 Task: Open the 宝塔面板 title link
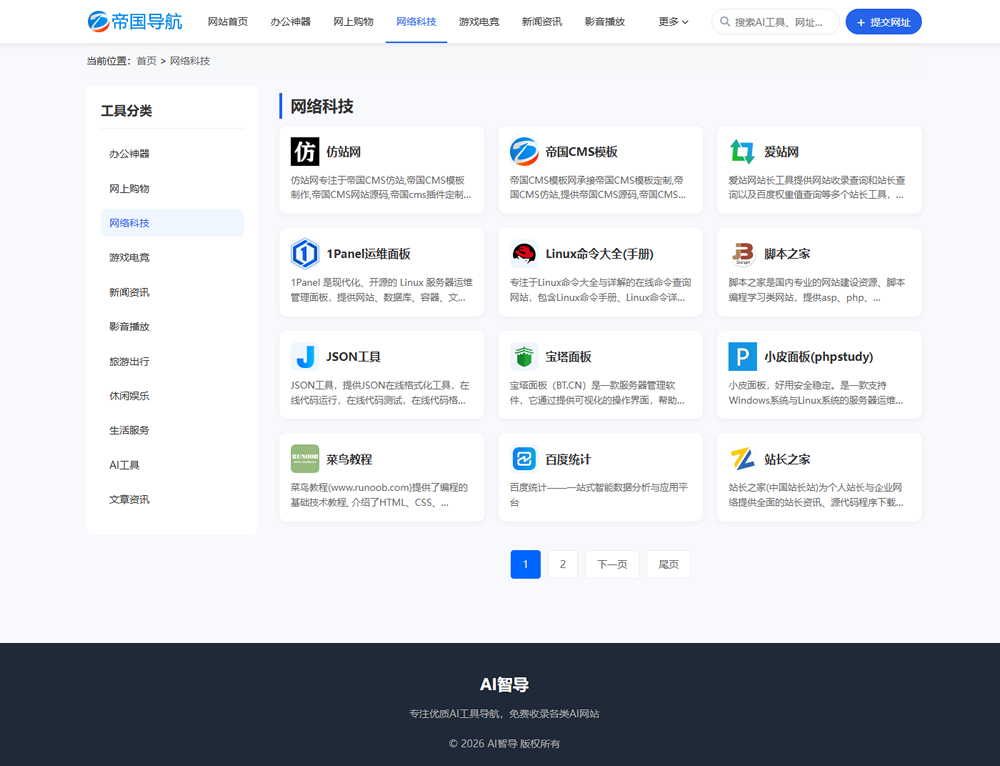tap(568, 357)
